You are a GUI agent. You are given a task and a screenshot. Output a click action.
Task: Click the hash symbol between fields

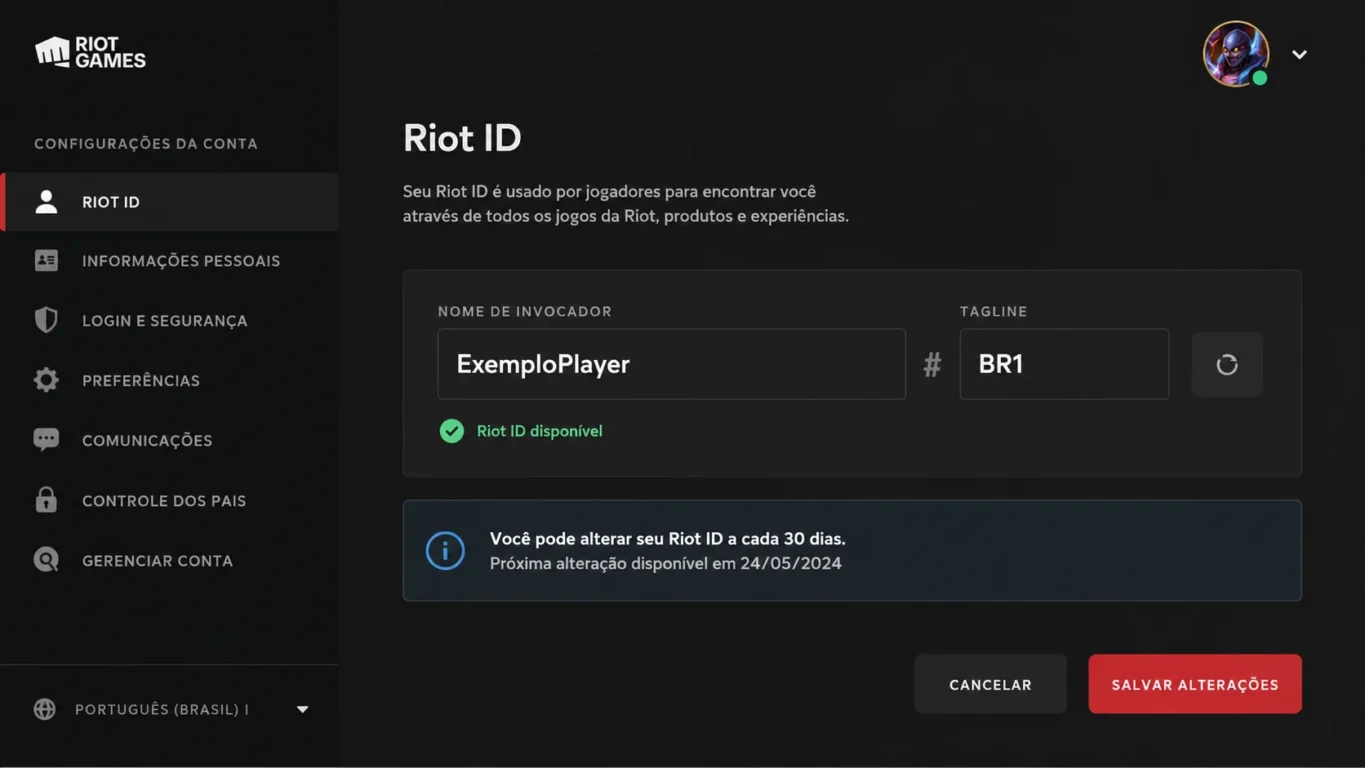tap(932, 365)
